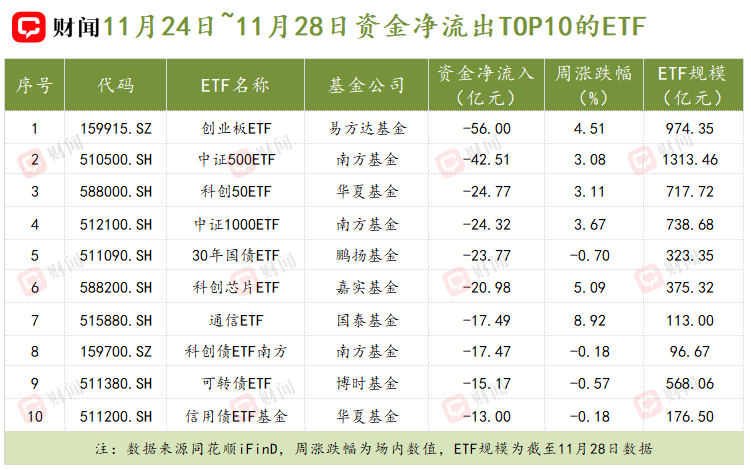751x470 pixels.
Task: Click the 通信ETF name cell
Action: pyautogui.click(x=236, y=320)
